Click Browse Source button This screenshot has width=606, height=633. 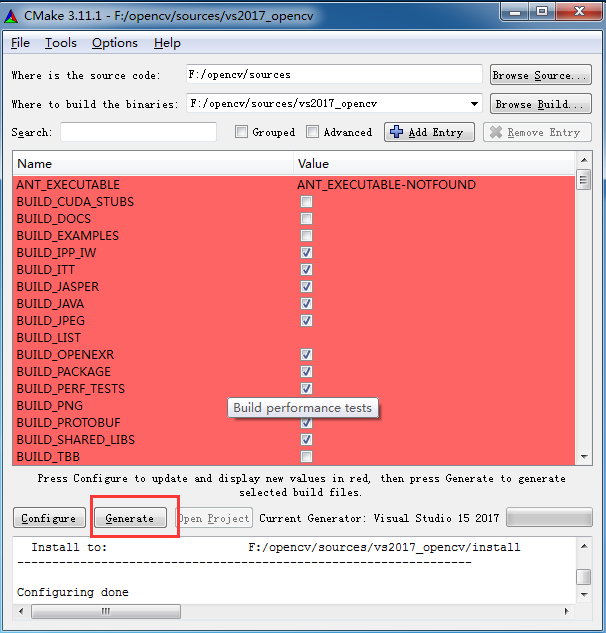pyautogui.click(x=541, y=75)
